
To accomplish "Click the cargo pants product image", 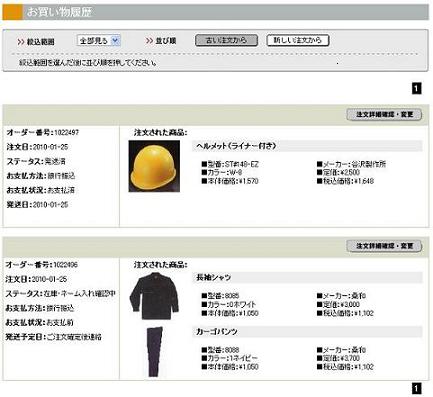I will click(155, 351).
